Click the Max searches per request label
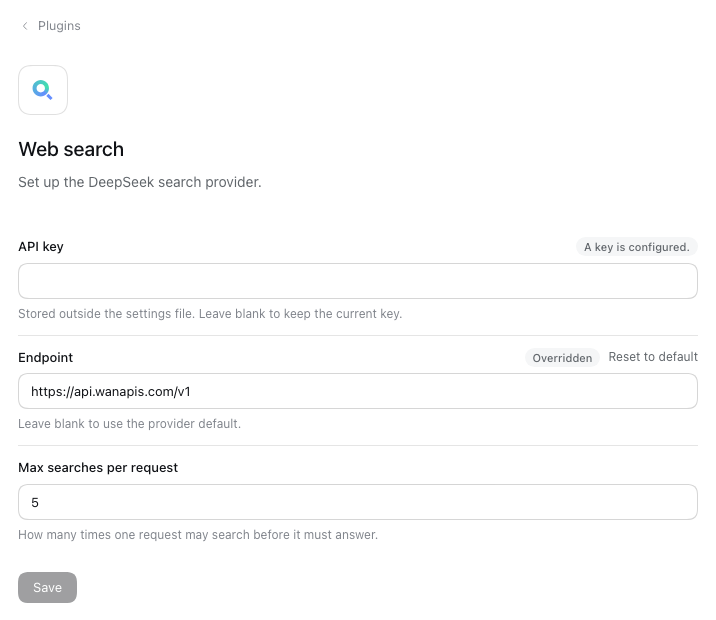 98,468
